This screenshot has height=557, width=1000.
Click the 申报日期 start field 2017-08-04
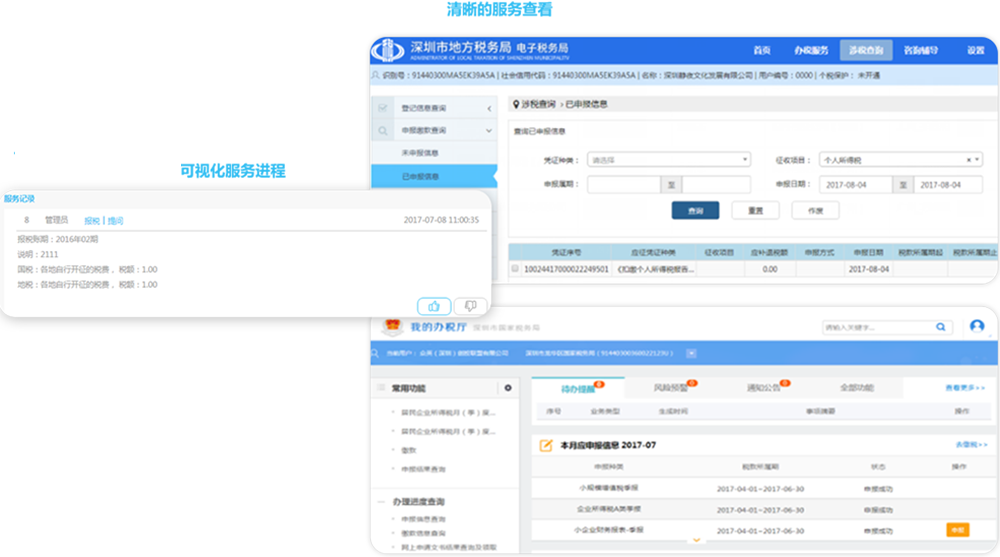pos(855,184)
